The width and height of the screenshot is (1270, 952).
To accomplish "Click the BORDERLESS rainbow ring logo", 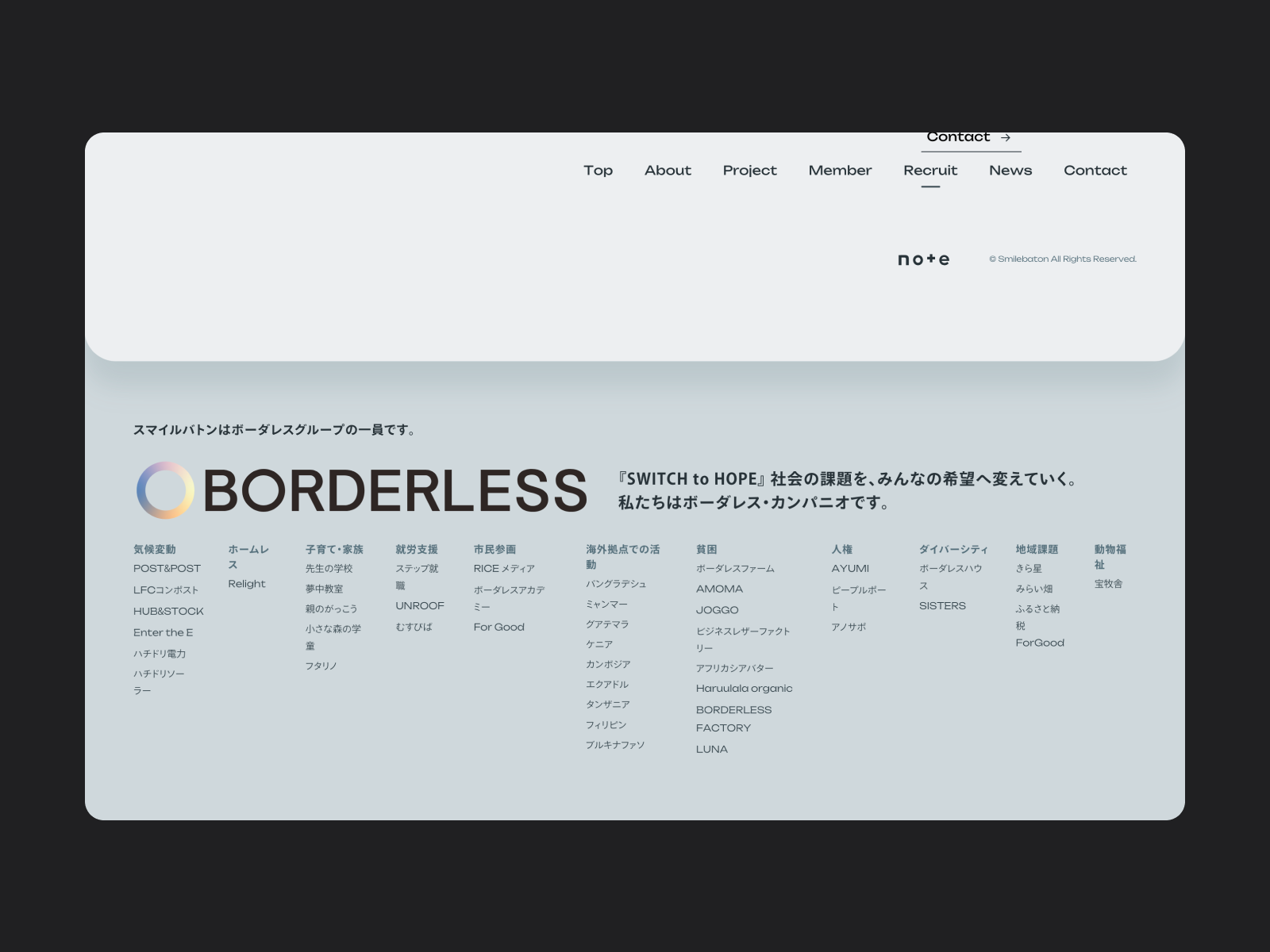I will pyautogui.click(x=165, y=490).
